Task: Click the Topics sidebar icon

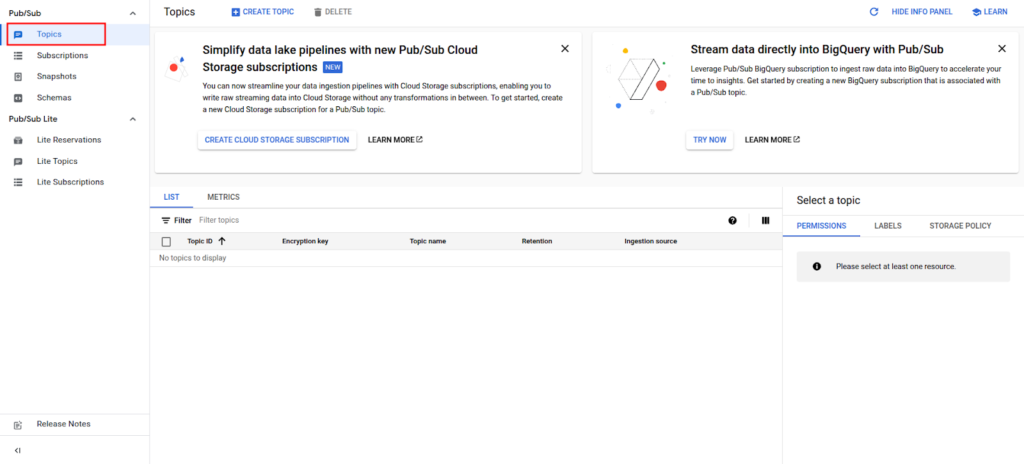Action: point(18,35)
